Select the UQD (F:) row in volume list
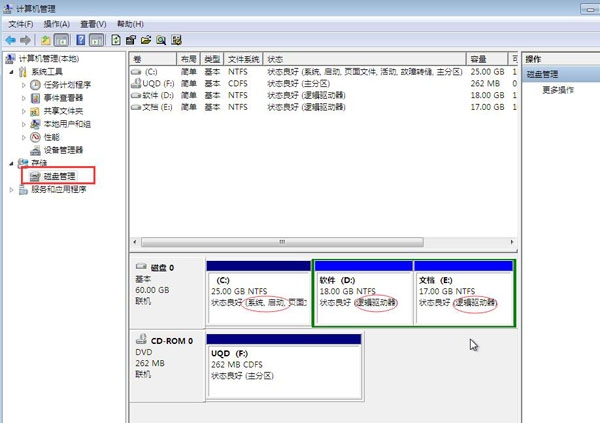Viewport: 600px width, 423px height. click(x=324, y=83)
